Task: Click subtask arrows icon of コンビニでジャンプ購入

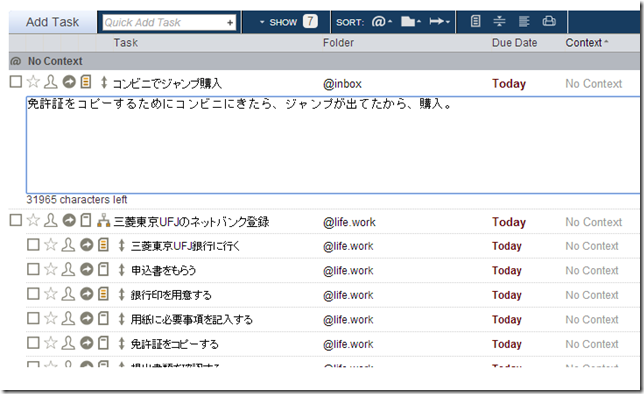Action: click(x=104, y=83)
